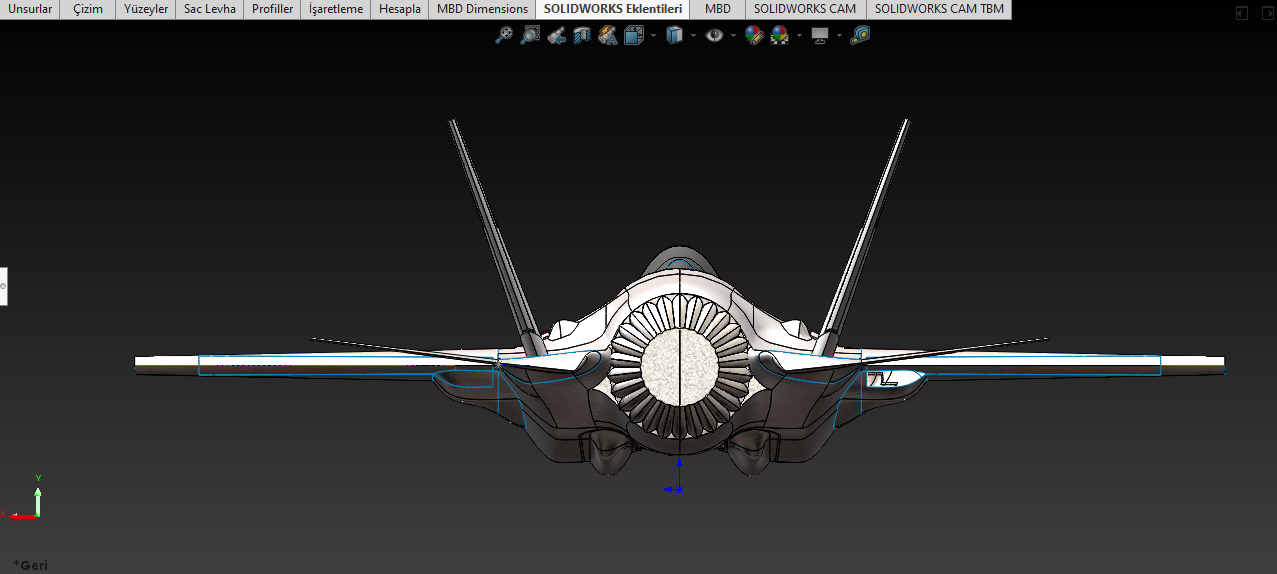Expand the View Orientation dropdown arrow
Viewport: 1277px width, 574px height.
click(653, 35)
